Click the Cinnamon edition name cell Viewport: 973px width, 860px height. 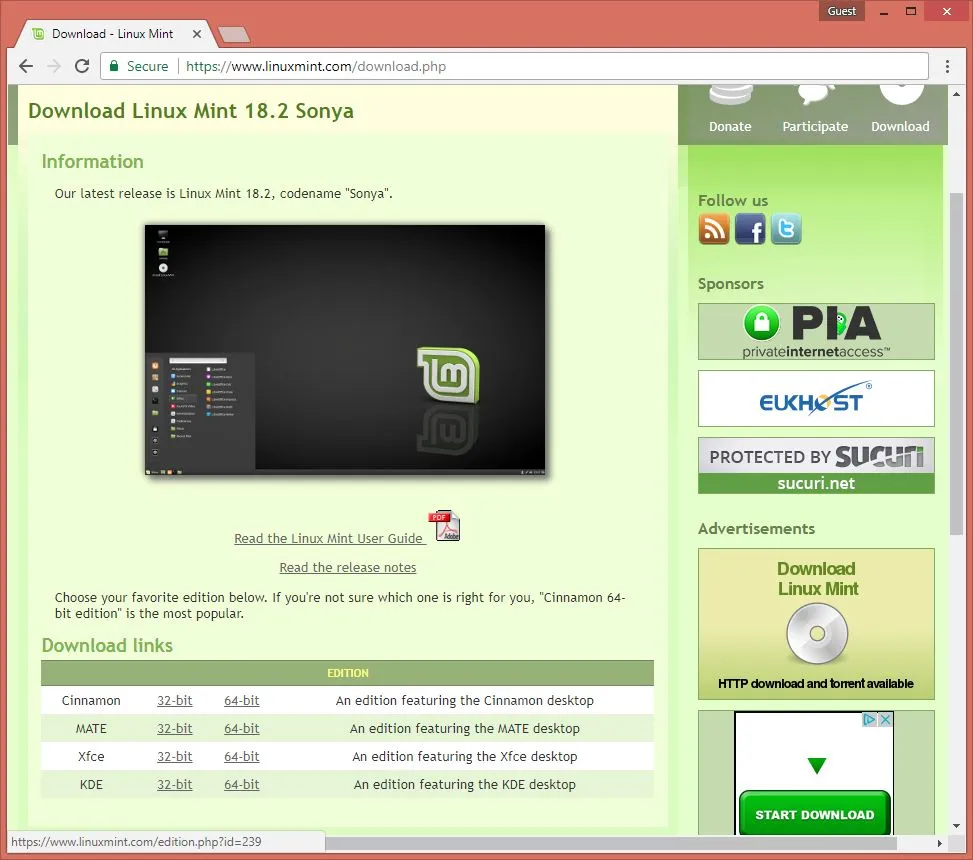pos(91,700)
